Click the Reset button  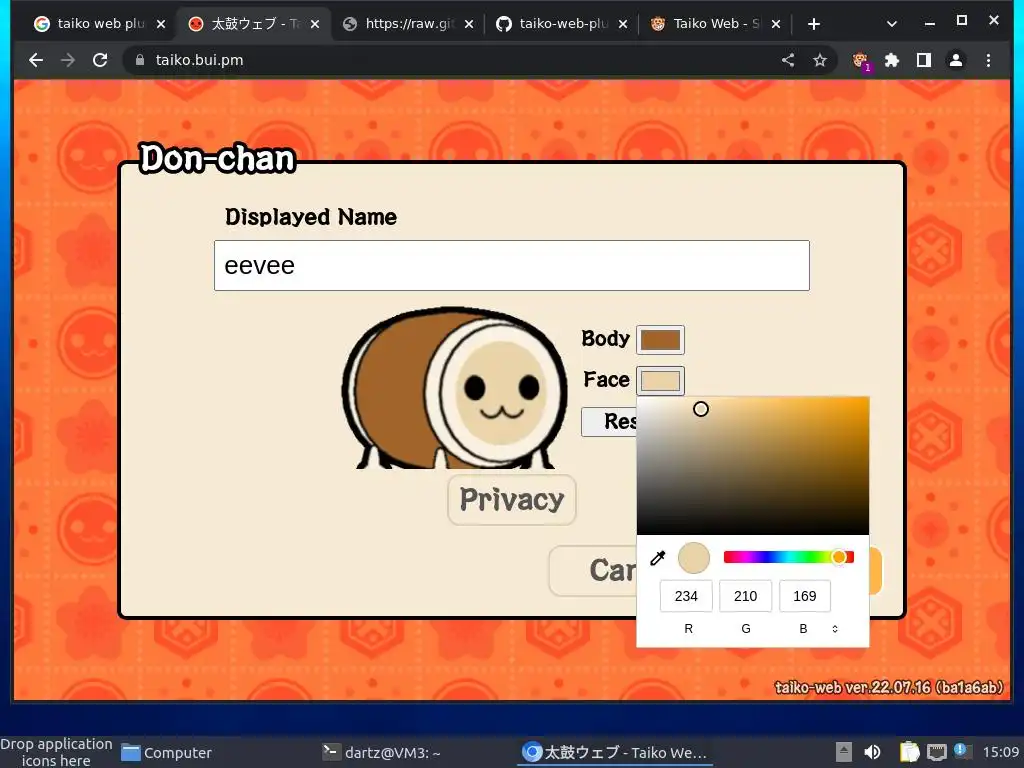coord(609,422)
